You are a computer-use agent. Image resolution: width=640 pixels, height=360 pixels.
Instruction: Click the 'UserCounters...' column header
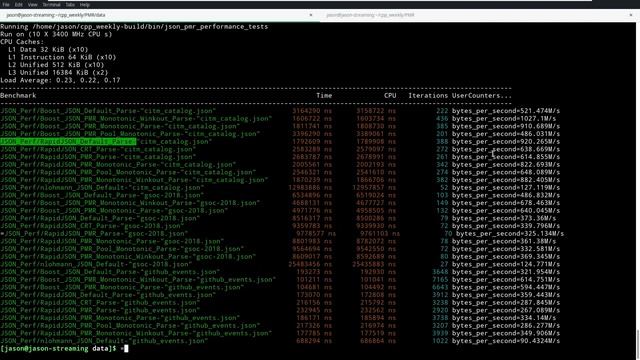pos(482,96)
